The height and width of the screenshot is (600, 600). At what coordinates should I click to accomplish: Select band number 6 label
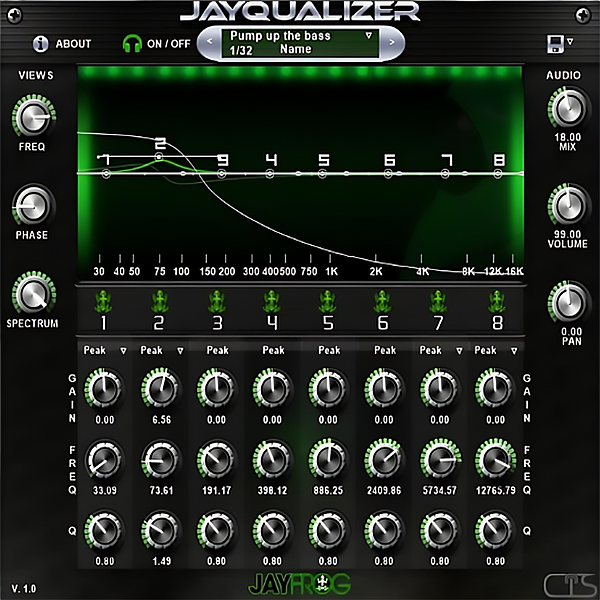(x=383, y=323)
